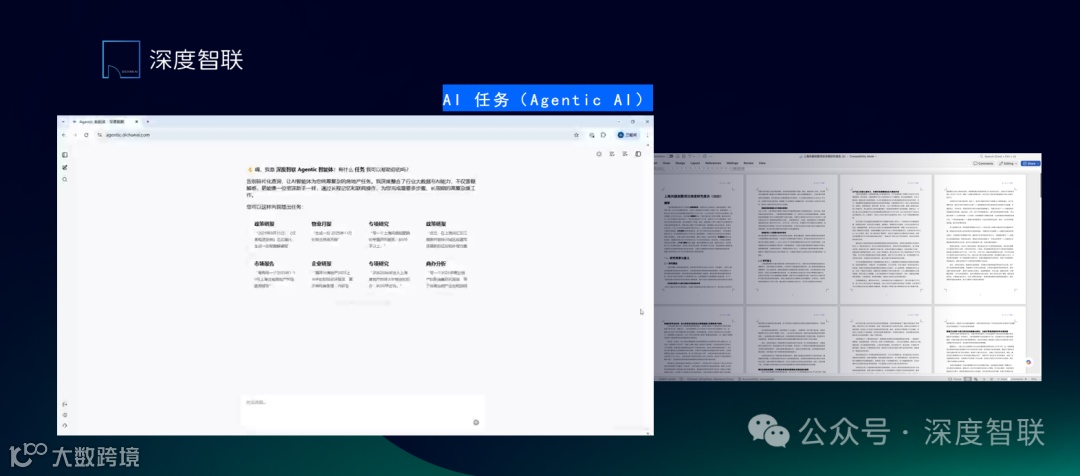Click the Word search box
Screen dimensions: 1080x476
(x=997, y=156)
